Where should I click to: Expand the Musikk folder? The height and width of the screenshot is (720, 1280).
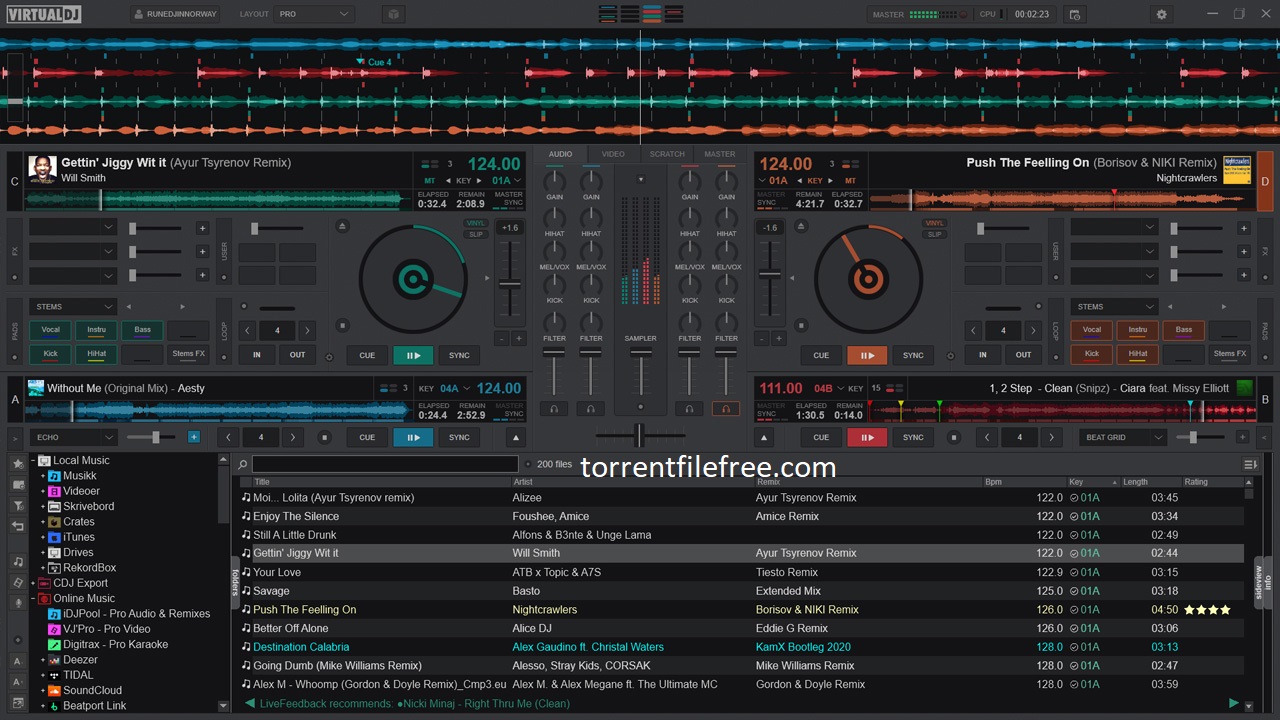coord(44,476)
